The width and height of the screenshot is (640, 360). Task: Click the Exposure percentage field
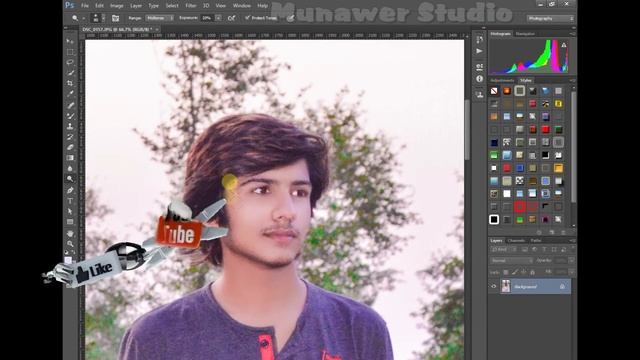click(x=207, y=18)
